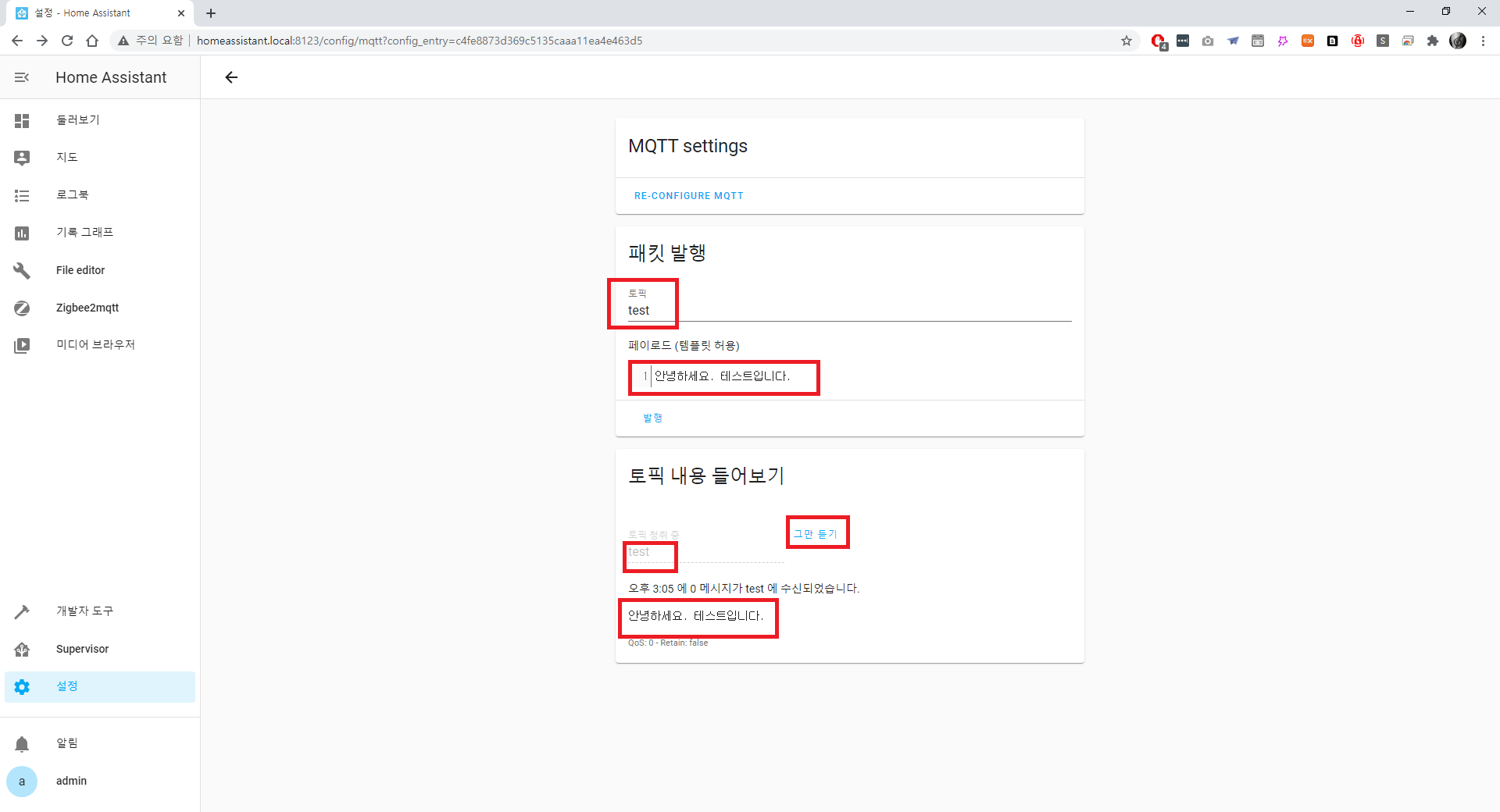Open the admin user avatar
The width and height of the screenshot is (1500, 812).
[22, 781]
